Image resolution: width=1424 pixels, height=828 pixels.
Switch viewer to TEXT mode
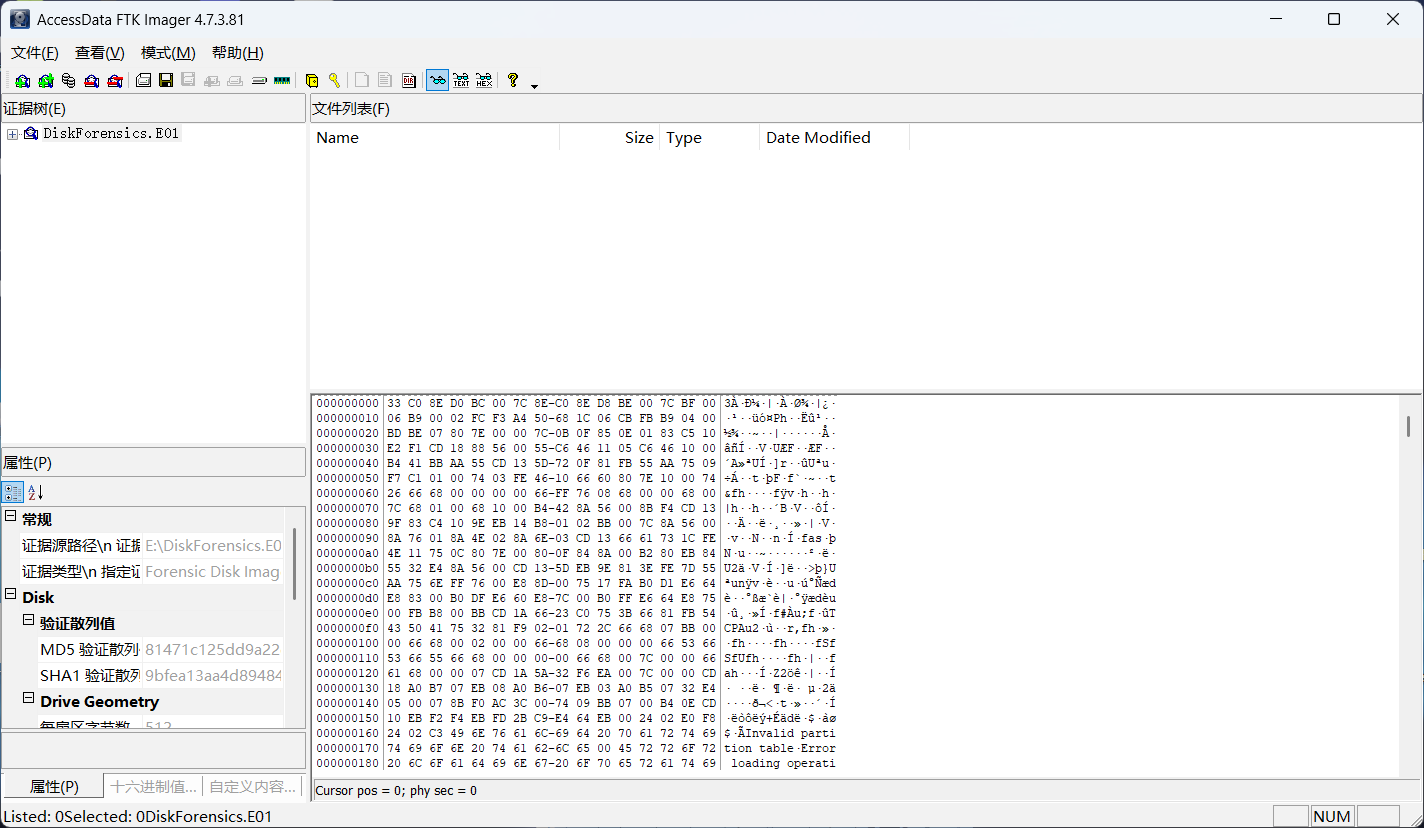[461, 81]
